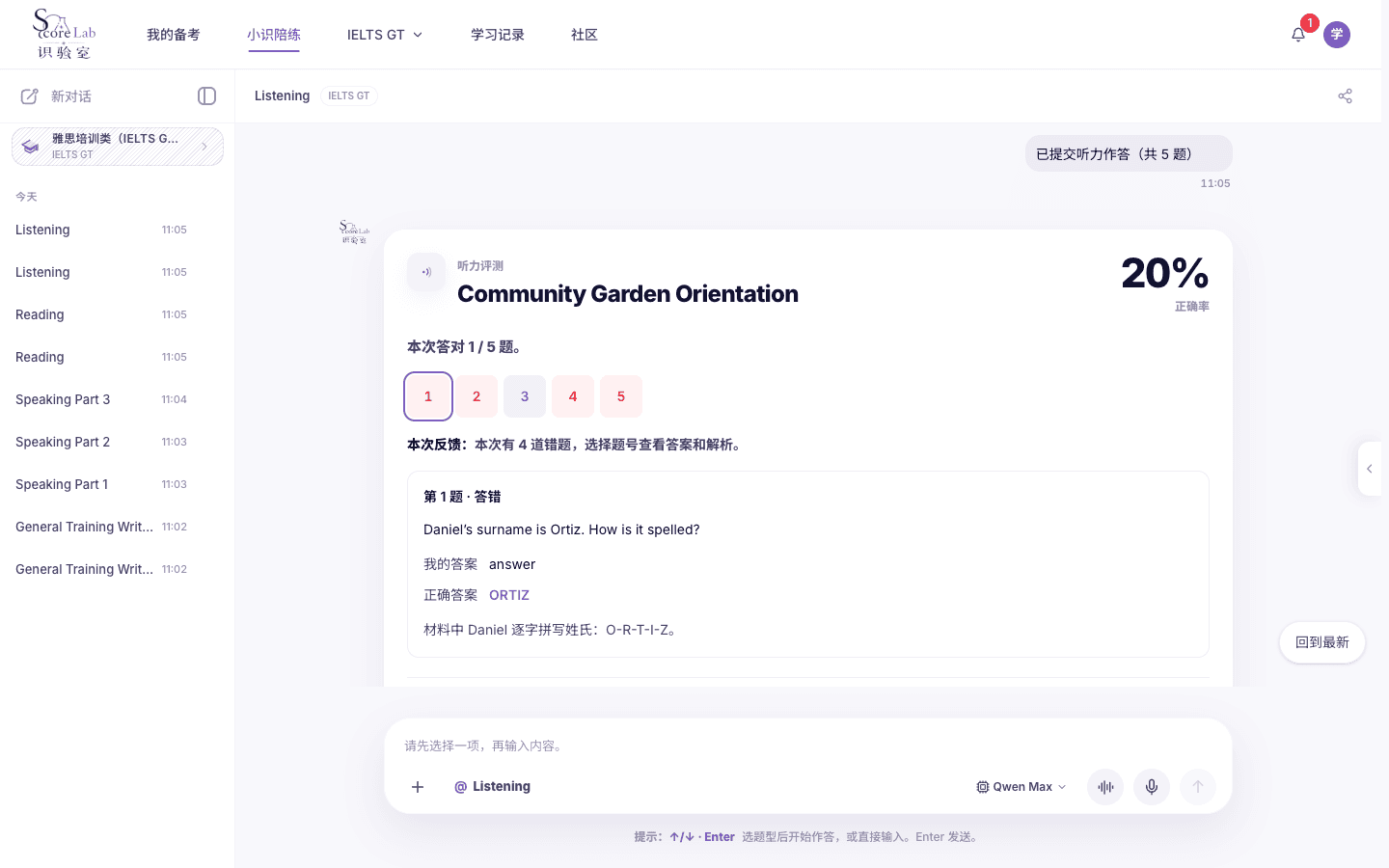Image resolution: width=1389 pixels, height=868 pixels.
Task: Select question 1 result chip
Action: pyautogui.click(x=428, y=396)
